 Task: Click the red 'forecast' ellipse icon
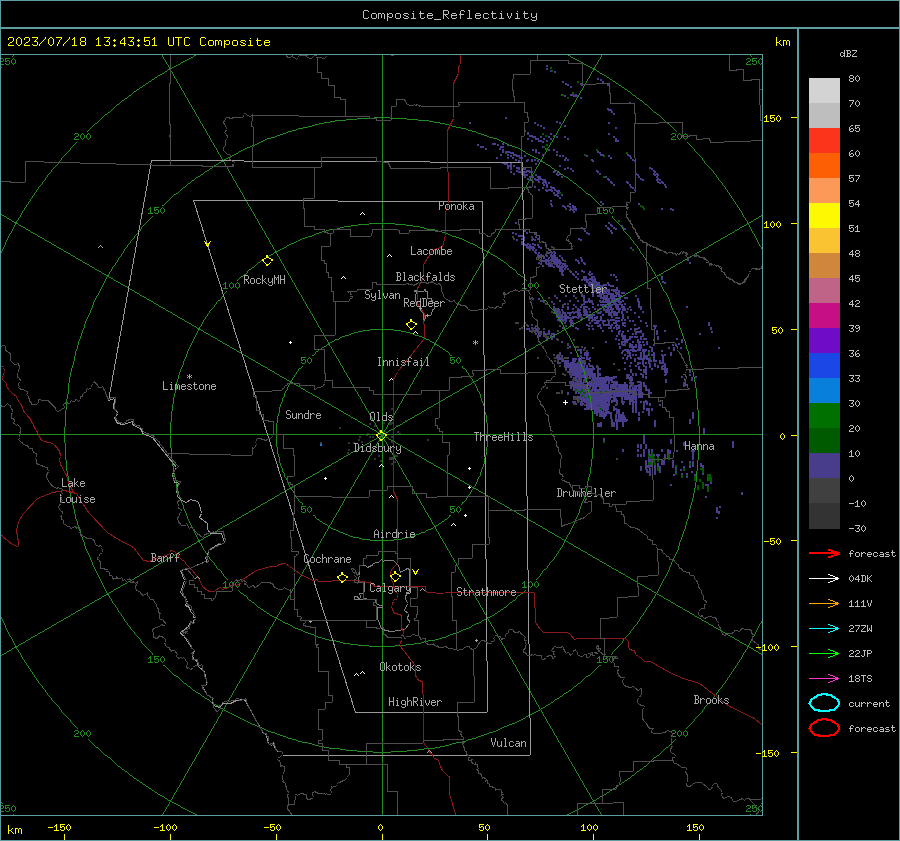click(824, 728)
